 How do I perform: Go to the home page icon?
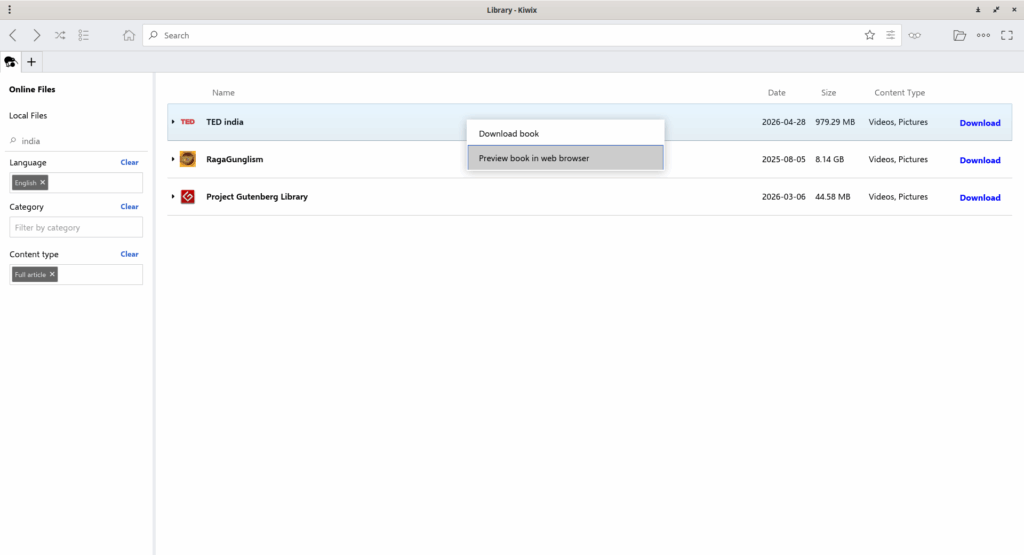[x=129, y=35]
